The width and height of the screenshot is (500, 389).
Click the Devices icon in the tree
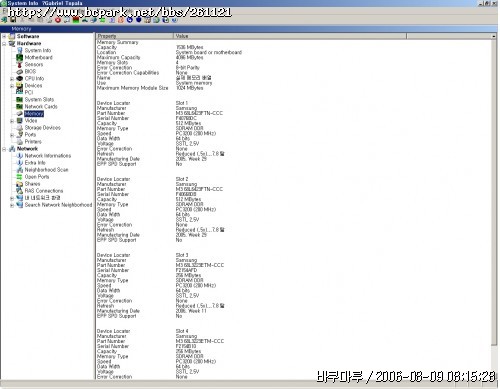[20, 85]
